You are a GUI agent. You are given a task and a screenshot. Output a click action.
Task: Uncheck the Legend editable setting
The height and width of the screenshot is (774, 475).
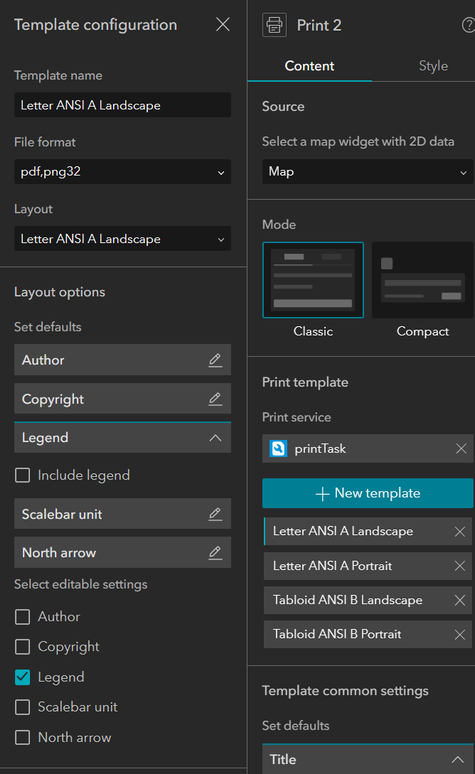click(x=22, y=677)
